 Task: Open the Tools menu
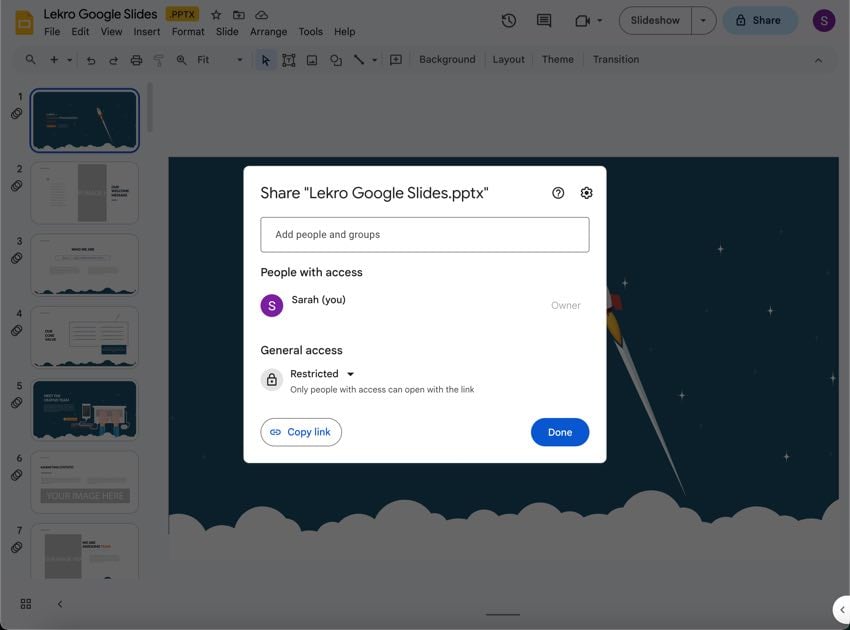pos(312,29)
